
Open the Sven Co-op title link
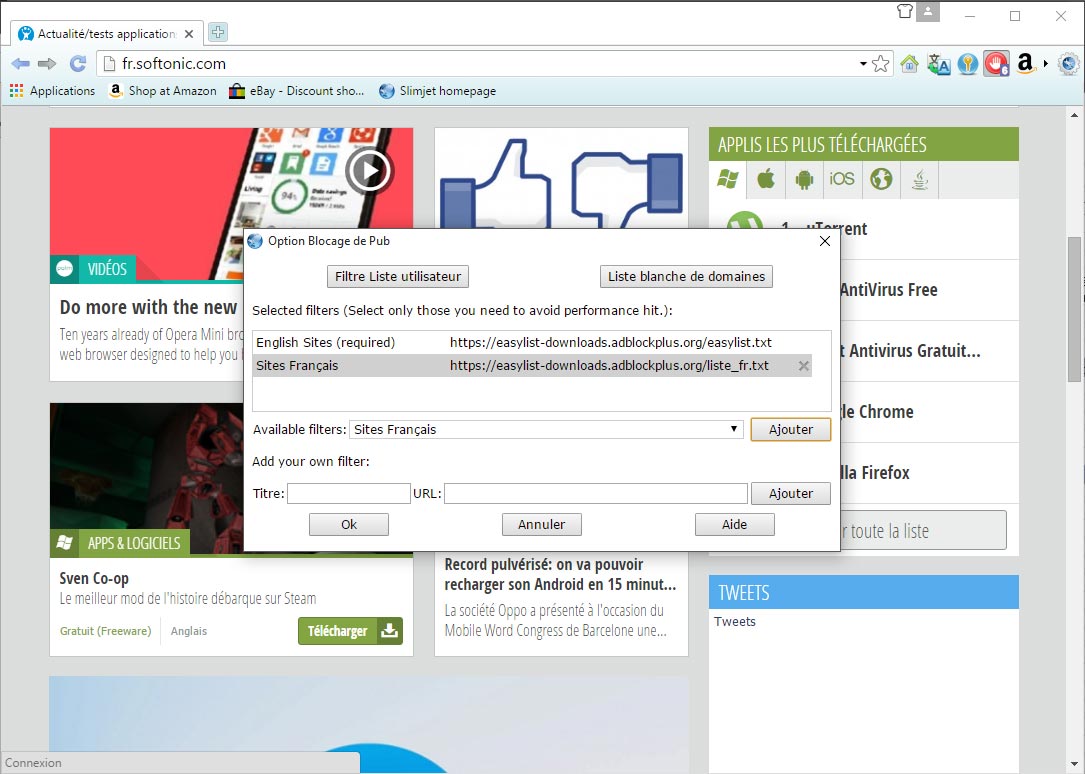coord(94,578)
